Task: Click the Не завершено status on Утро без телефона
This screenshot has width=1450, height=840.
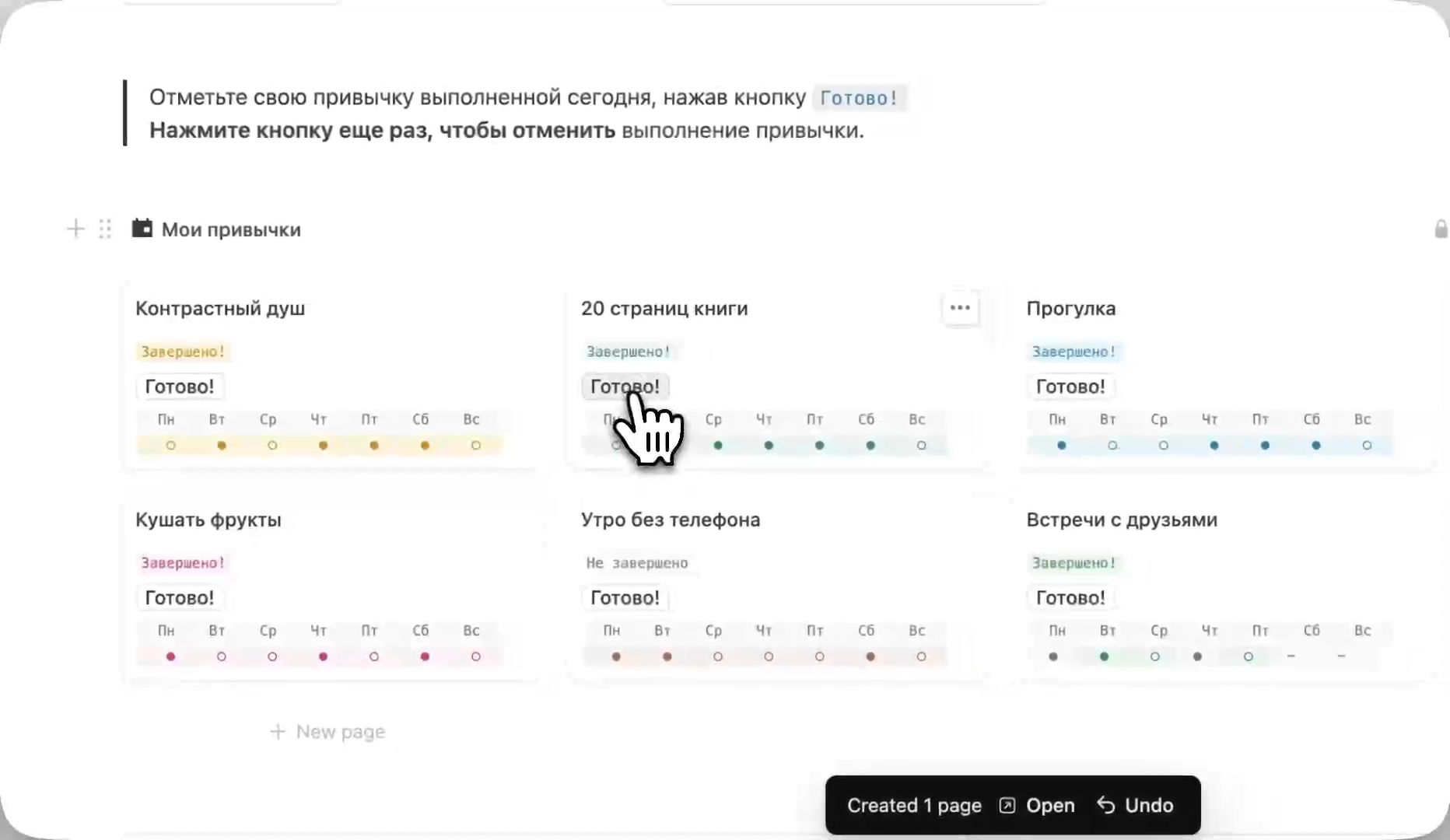Action: coord(636,563)
